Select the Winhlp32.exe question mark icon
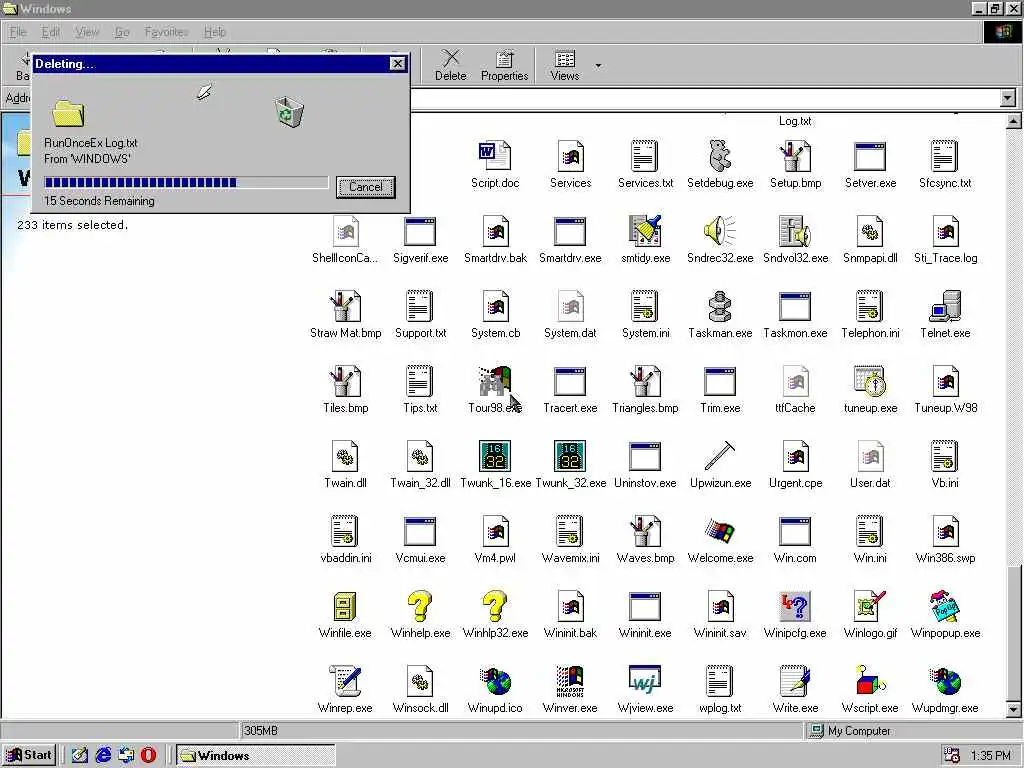Screen dimensions: 1024x768 [494, 606]
